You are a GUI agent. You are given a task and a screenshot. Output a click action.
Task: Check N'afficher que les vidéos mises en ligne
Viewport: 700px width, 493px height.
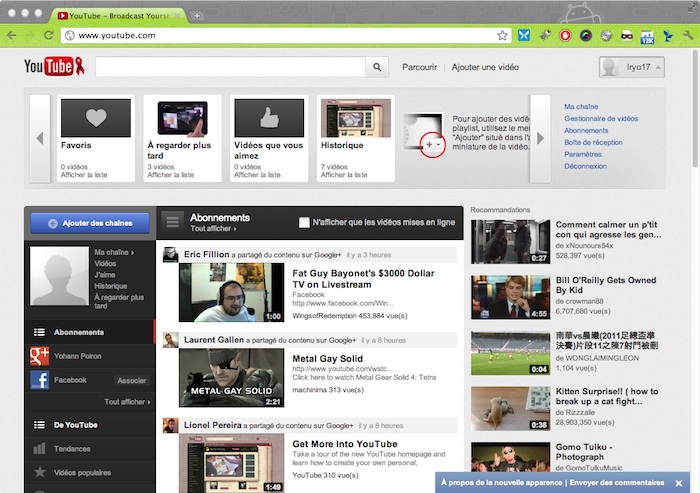click(x=304, y=222)
